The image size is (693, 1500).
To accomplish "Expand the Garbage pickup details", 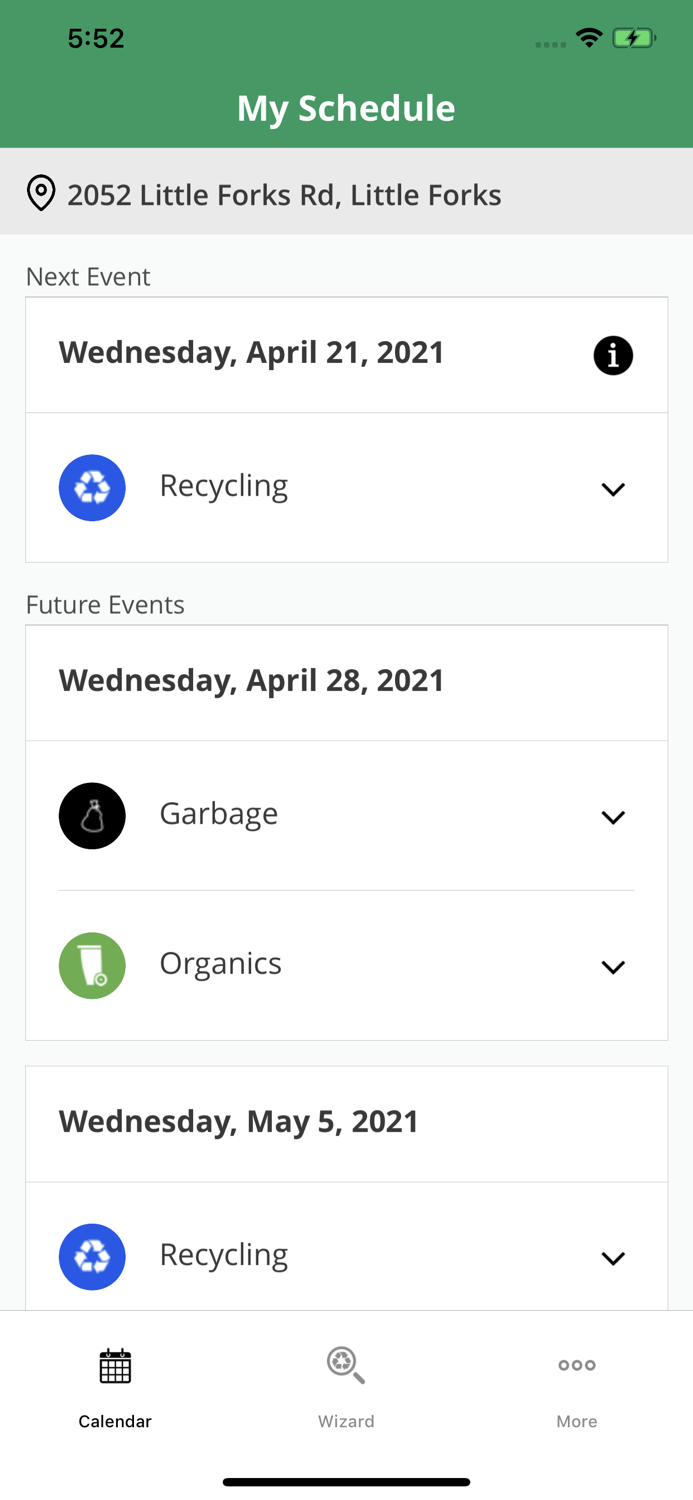I will click(x=613, y=817).
